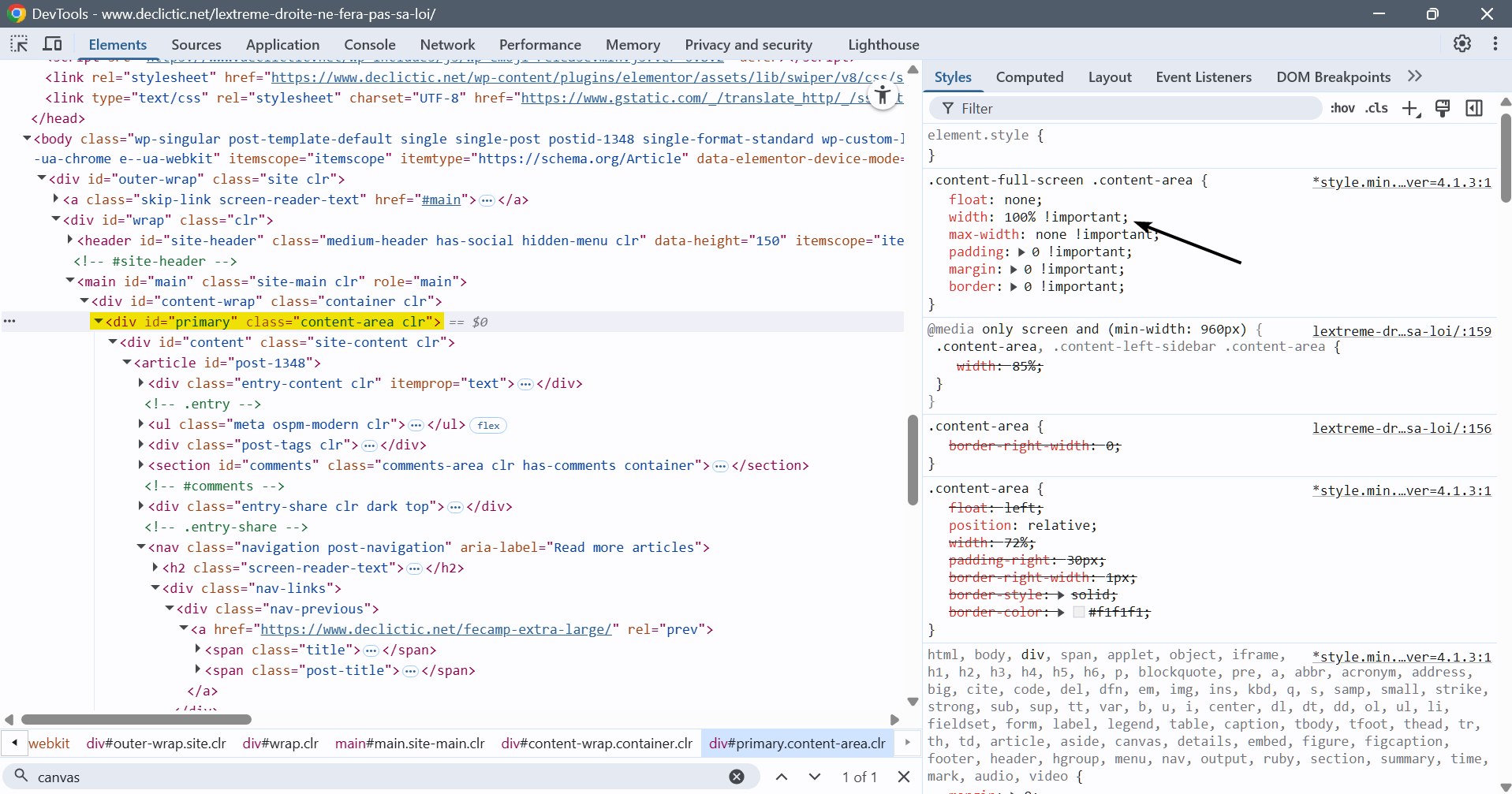Expand the border-style shorthand triangle
The width and height of the screenshot is (1512, 794).
[x=1060, y=595]
